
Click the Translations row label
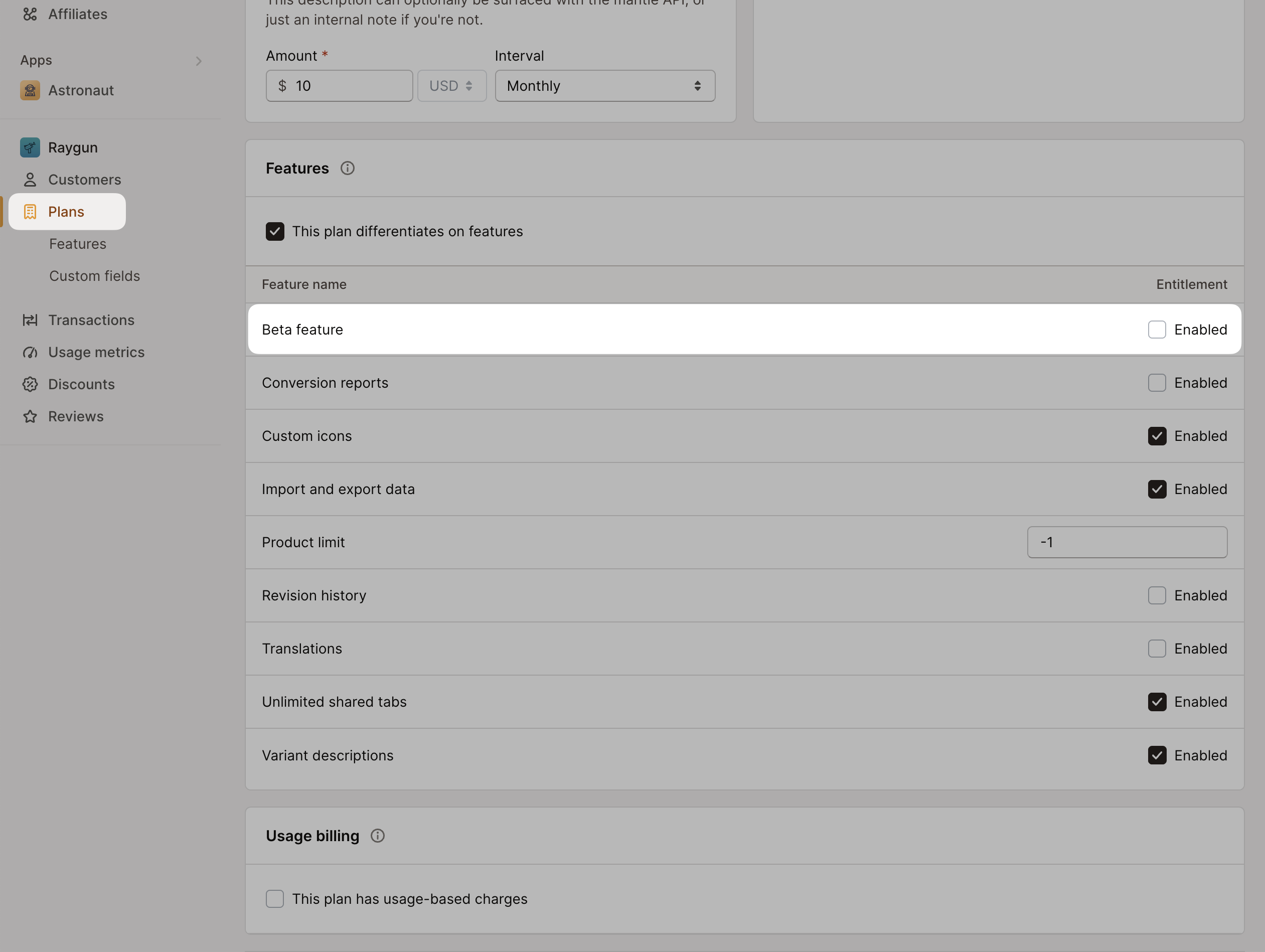(302, 649)
